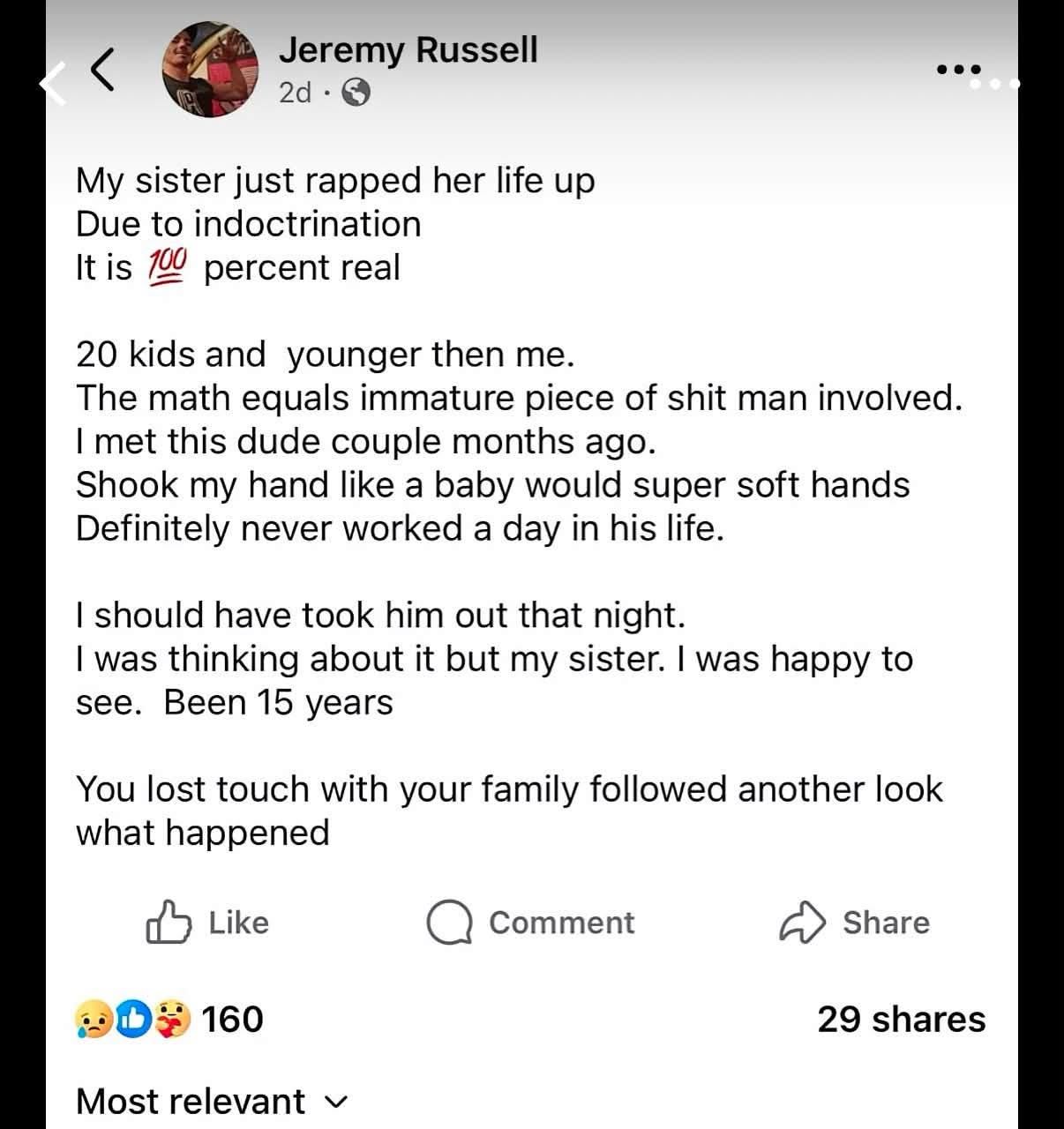Click the Comment text label
This screenshot has width=1064, height=1129.
(561, 923)
